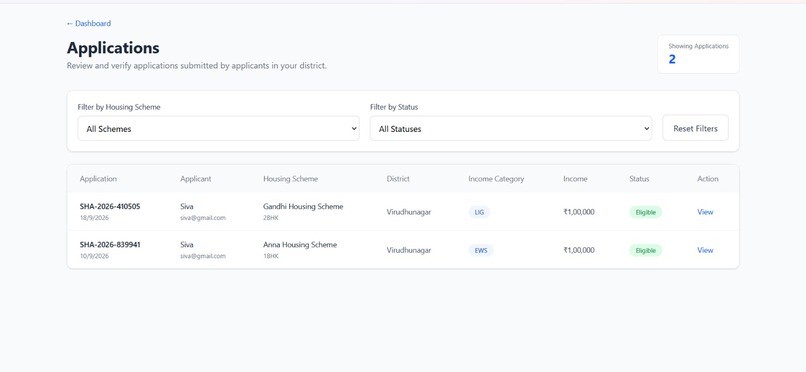Click Virudhunagar in the Gandhi Housing Scheme row

(x=409, y=212)
